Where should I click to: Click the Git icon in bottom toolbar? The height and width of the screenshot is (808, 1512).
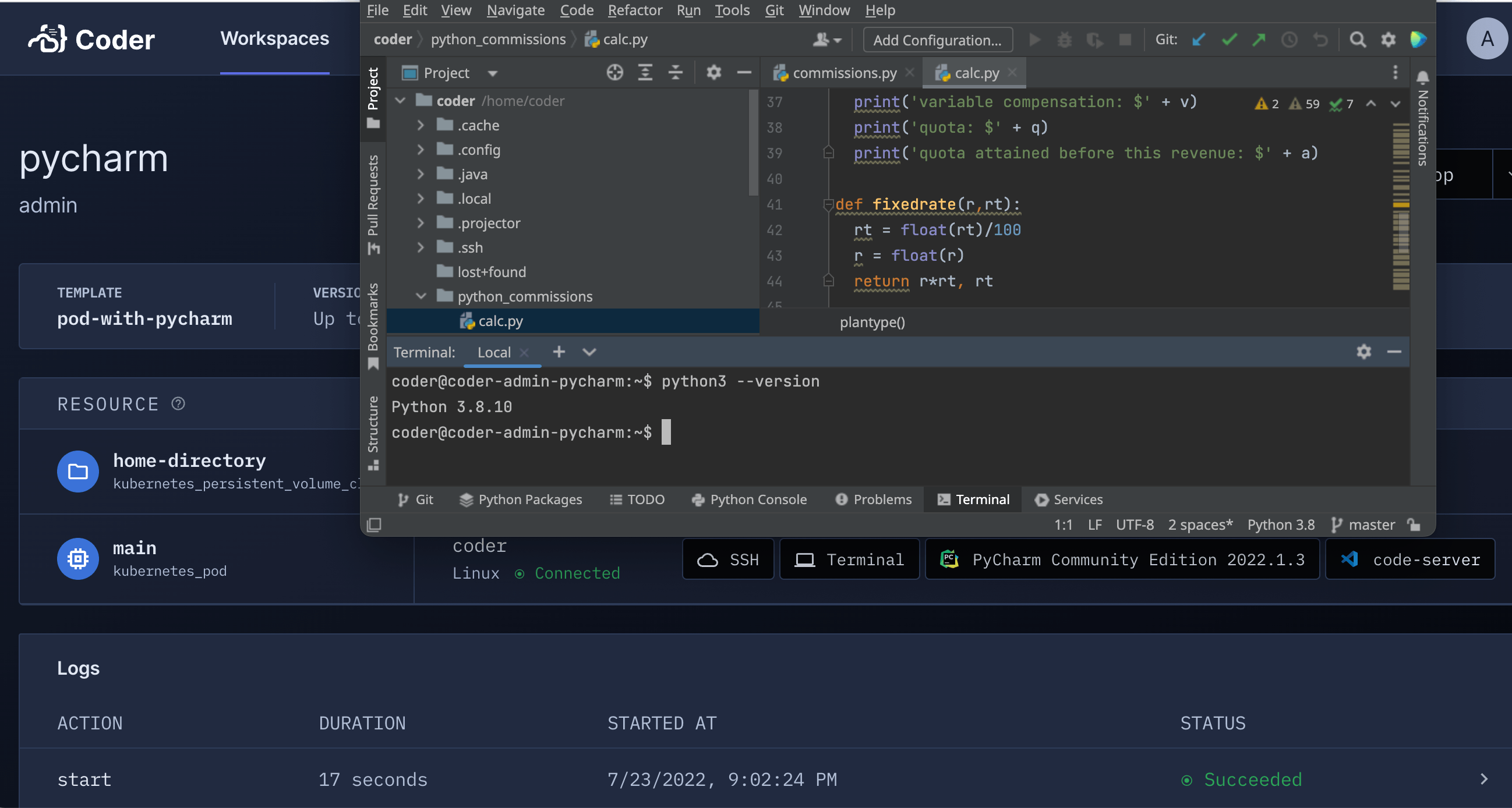click(x=416, y=499)
